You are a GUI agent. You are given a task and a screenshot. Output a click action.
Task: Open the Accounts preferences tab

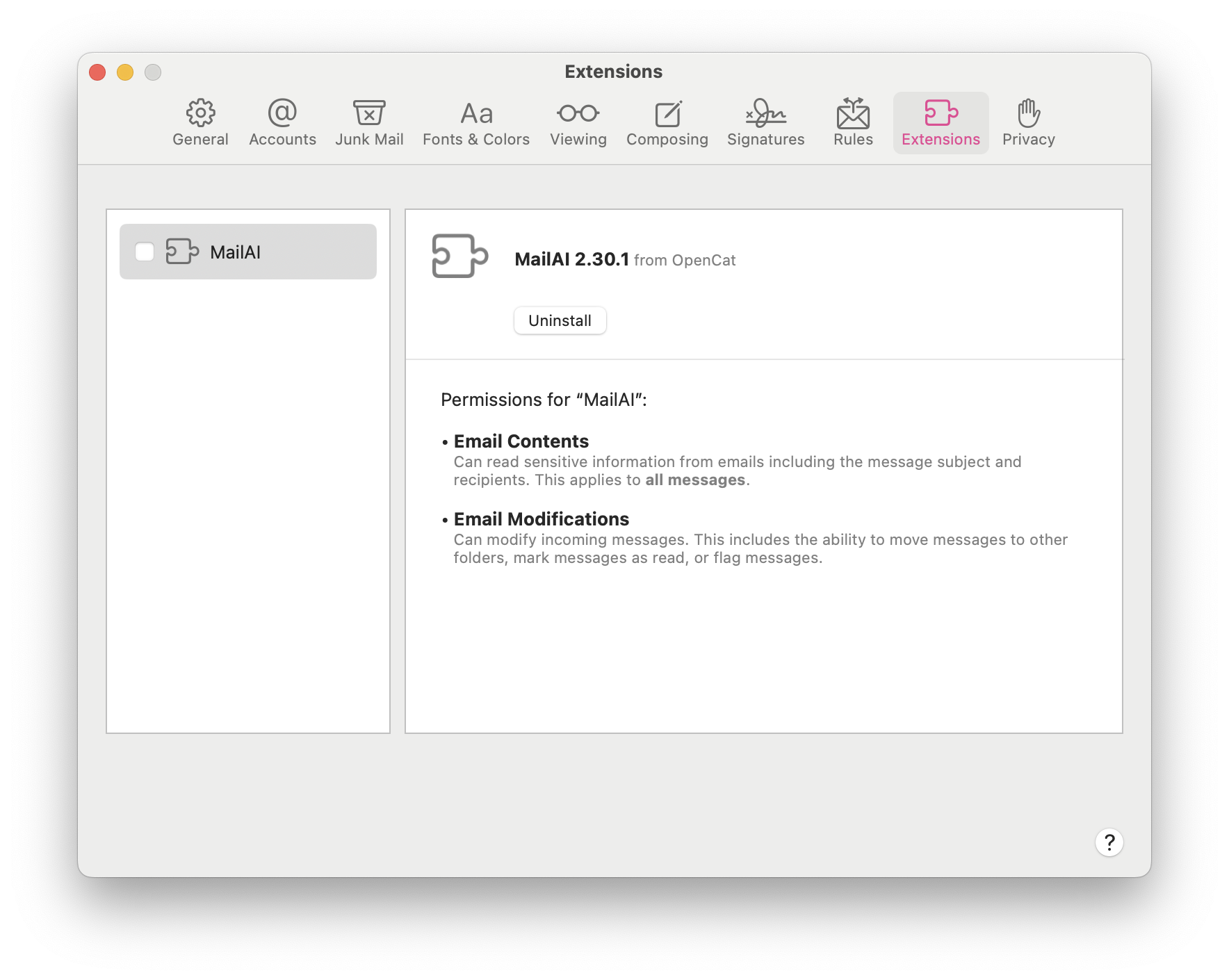282,123
